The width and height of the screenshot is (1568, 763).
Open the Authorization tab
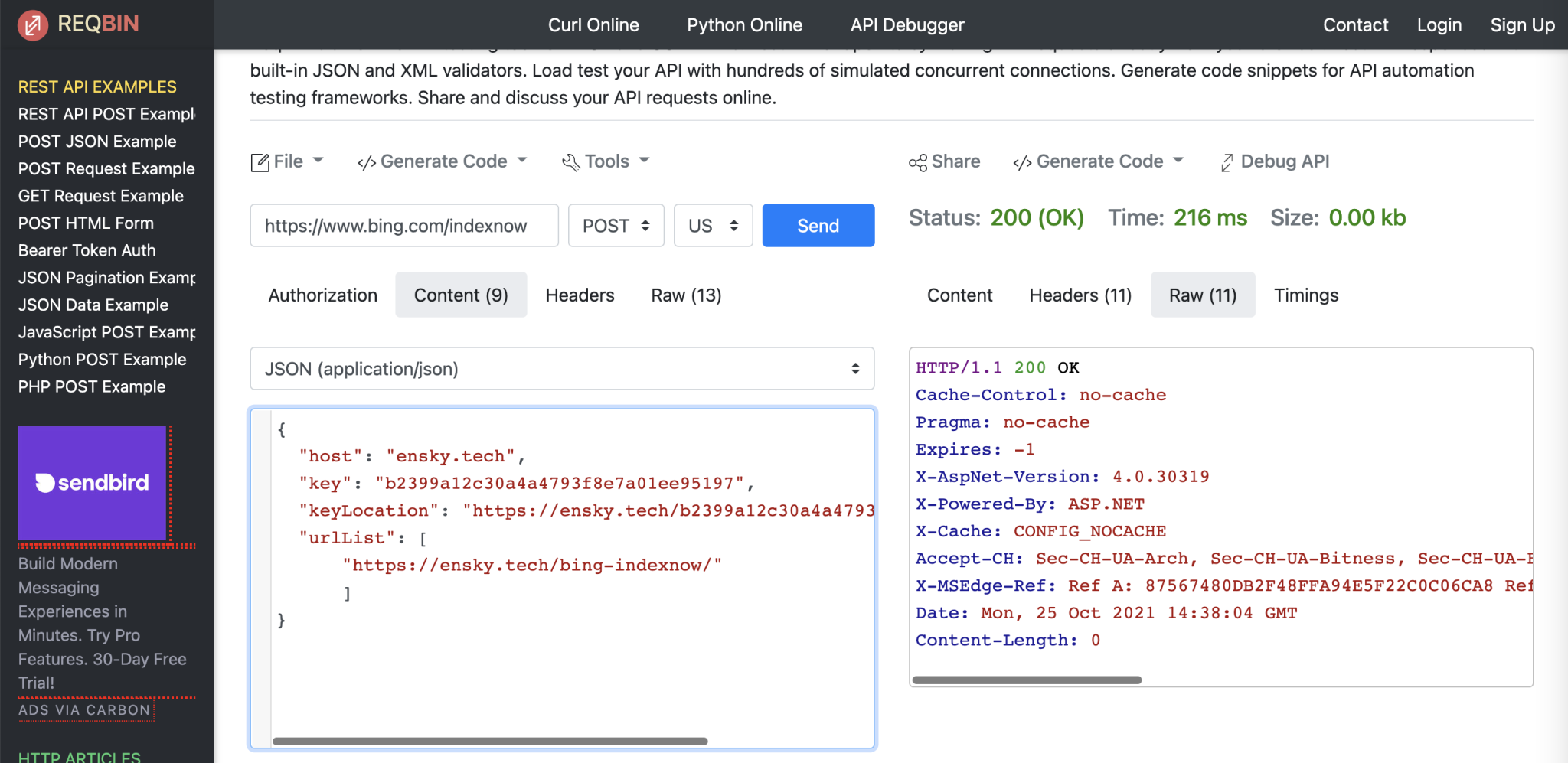[x=322, y=295]
